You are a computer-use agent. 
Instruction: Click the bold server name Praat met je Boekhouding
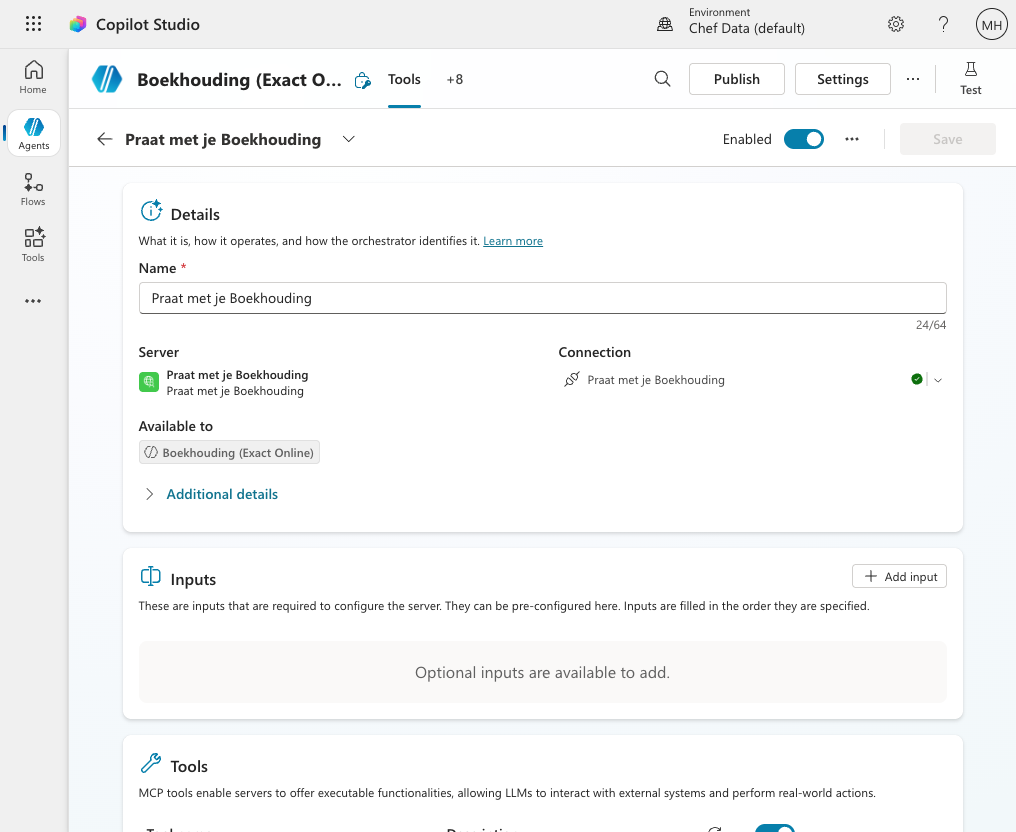tap(237, 375)
